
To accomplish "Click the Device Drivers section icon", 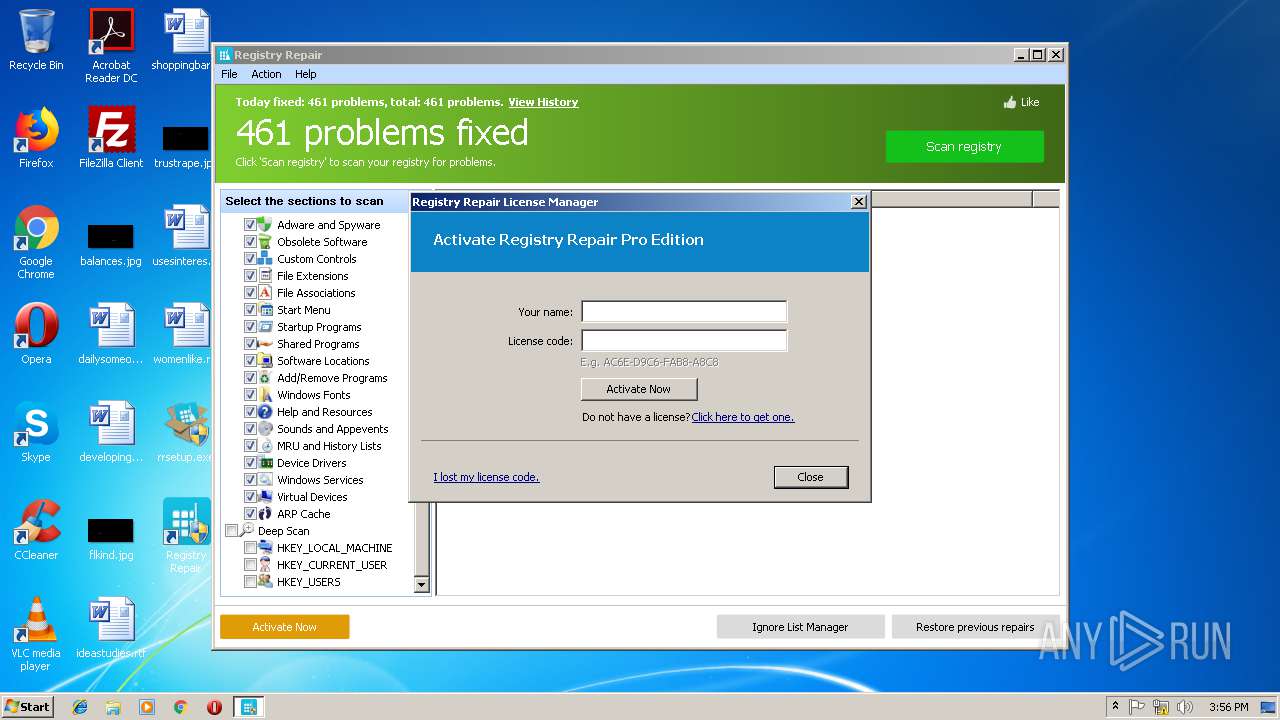I will click(265, 463).
